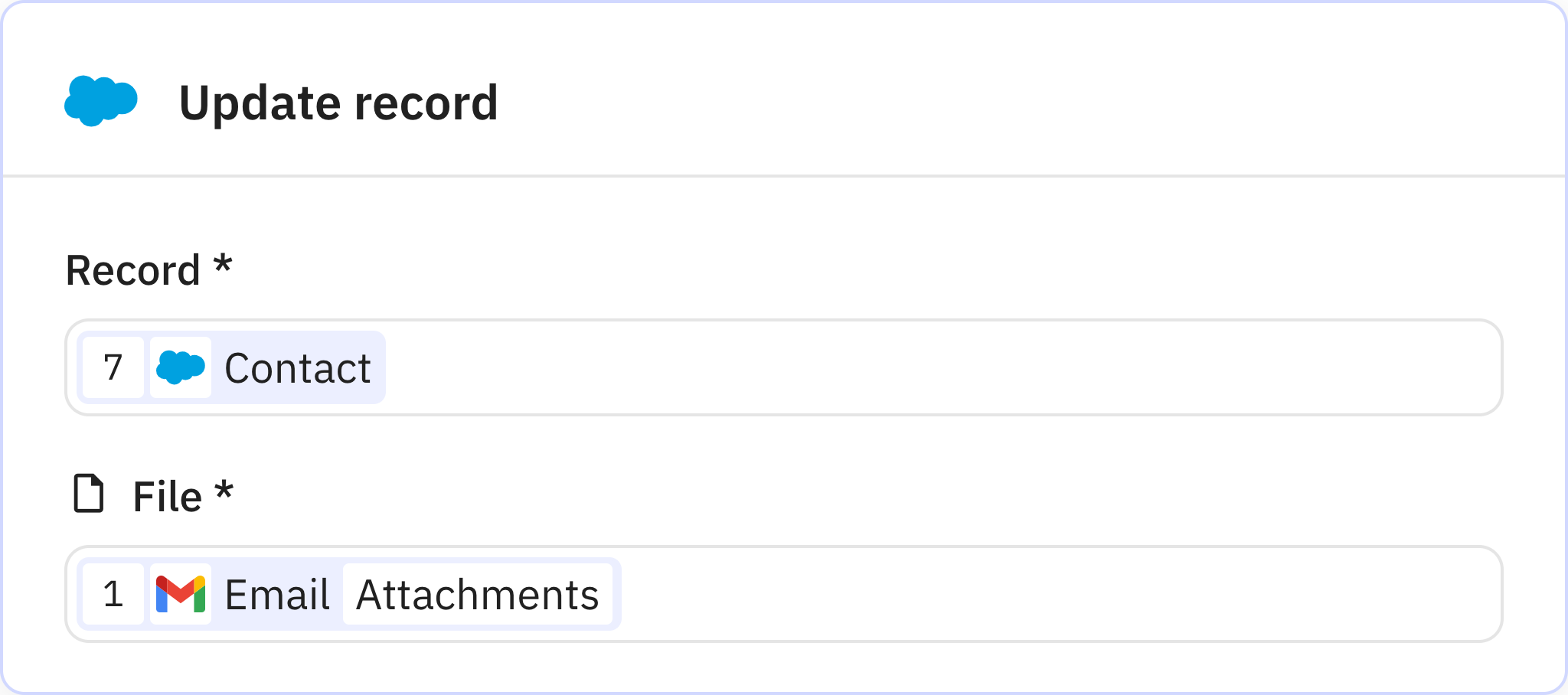The image size is (1568, 695).
Task: Open the File field dropdown
Action: tap(919, 594)
